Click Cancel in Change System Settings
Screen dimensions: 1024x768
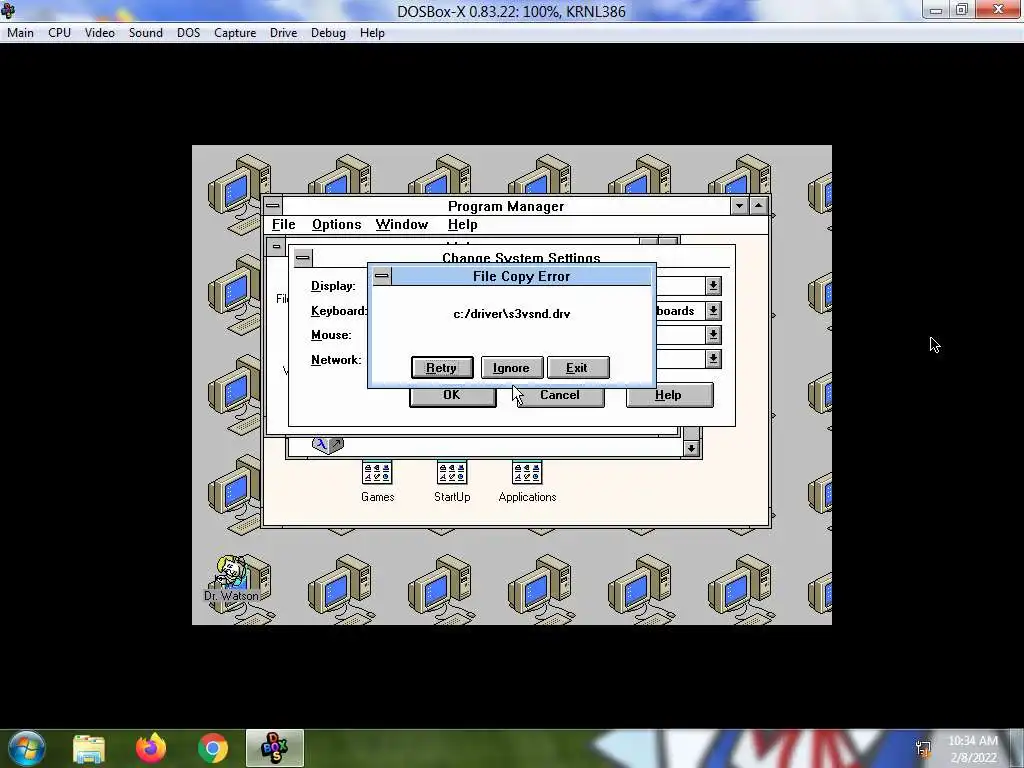[560, 395]
